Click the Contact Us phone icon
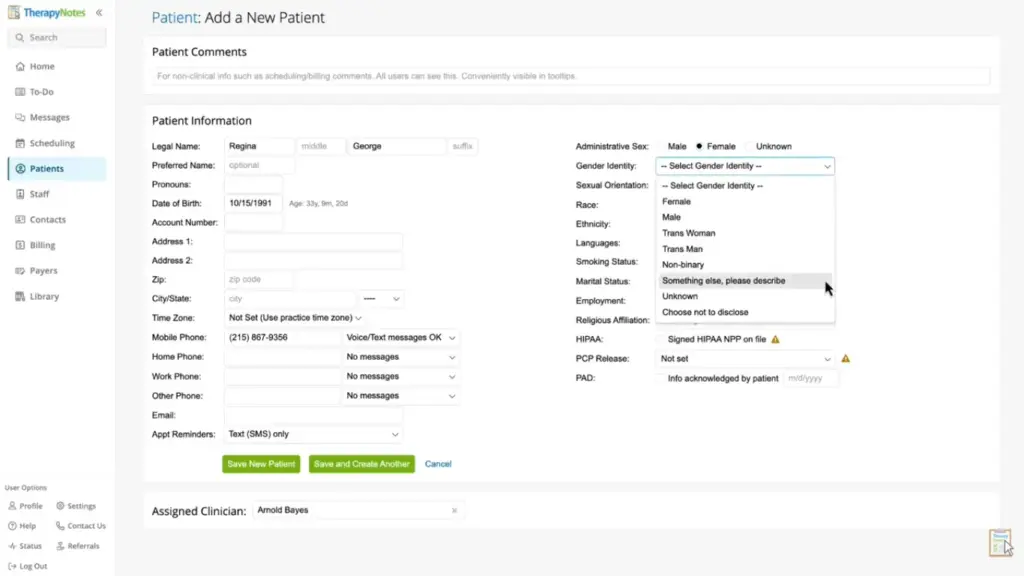The width and height of the screenshot is (1024, 576). pyautogui.click(x=60, y=526)
